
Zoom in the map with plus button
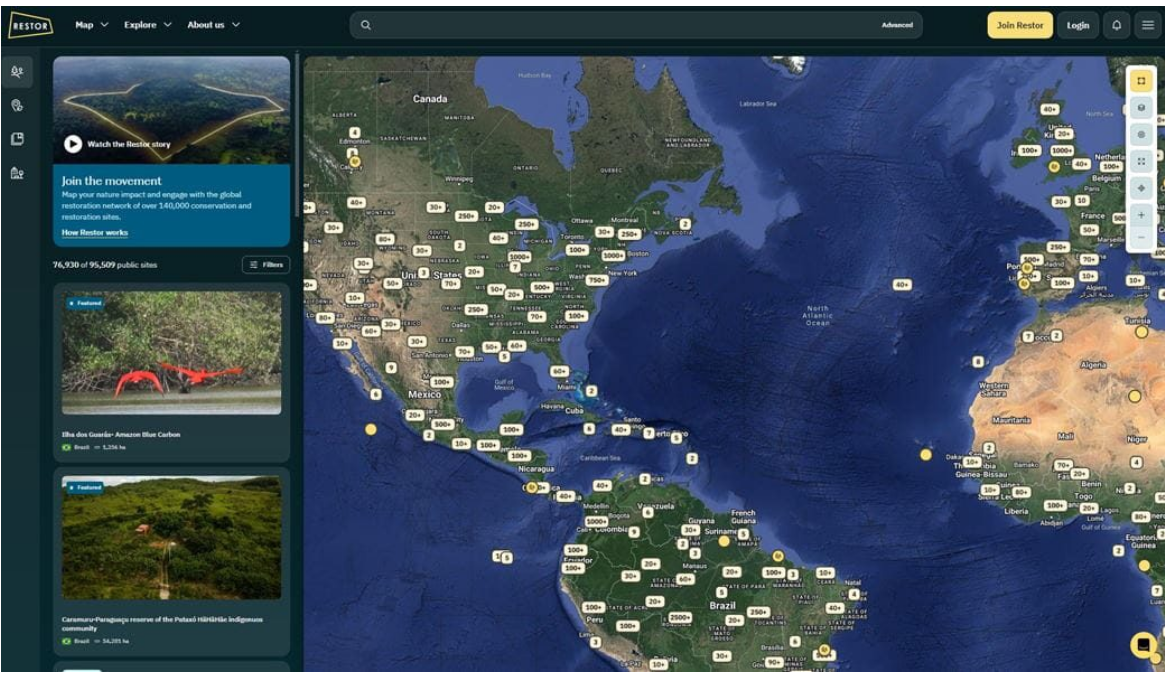pos(1141,215)
